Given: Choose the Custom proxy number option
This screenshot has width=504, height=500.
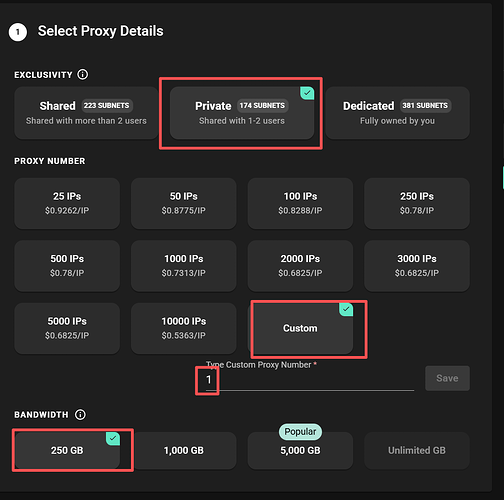Looking at the screenshot, I should (300, 328).
